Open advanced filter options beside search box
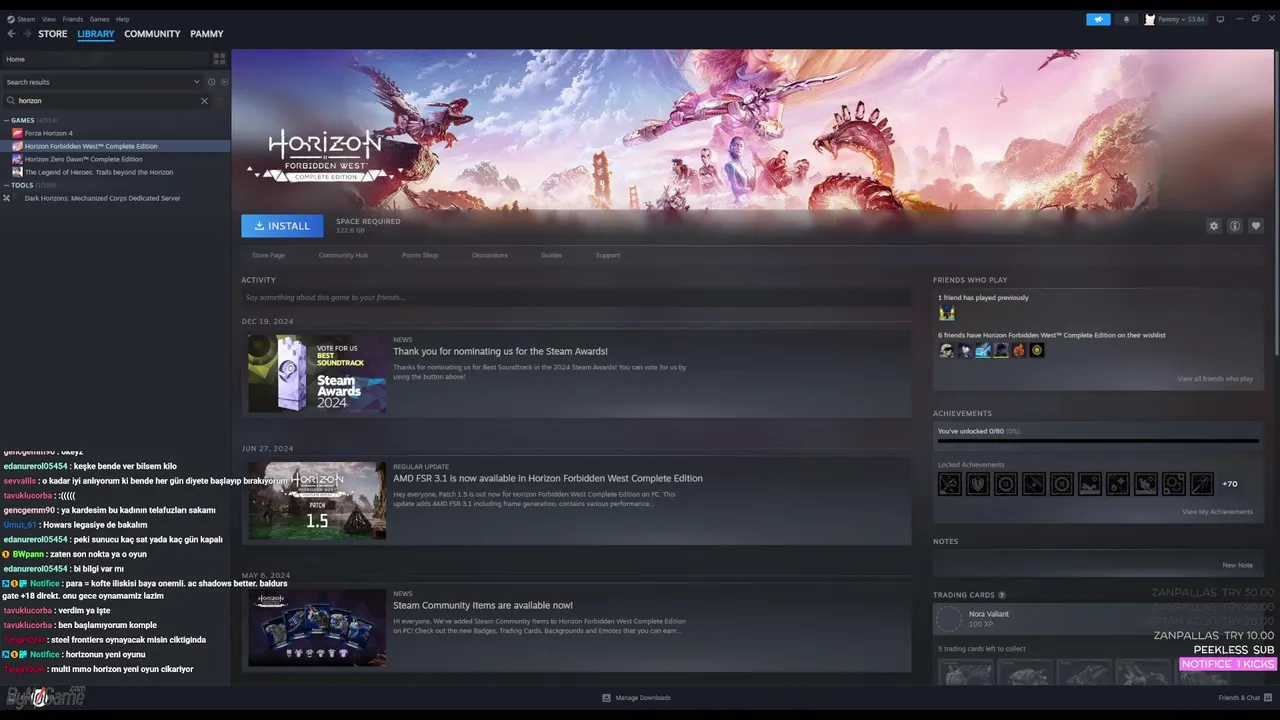1280x720 pixels. [220, 101]
